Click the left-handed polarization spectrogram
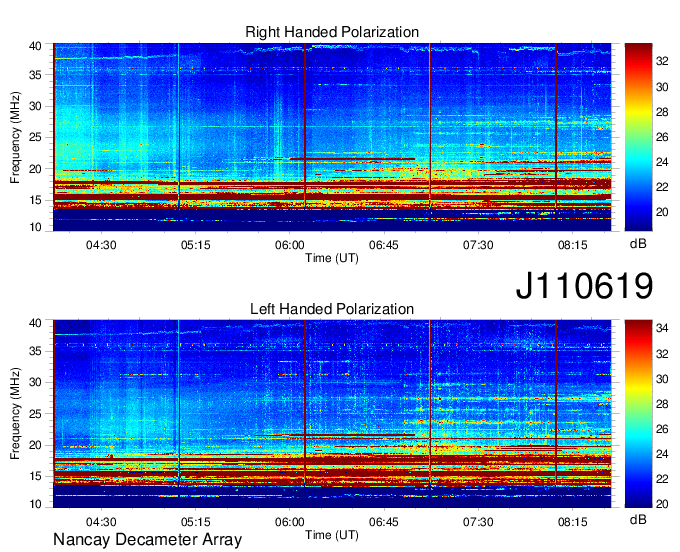680x552 pixels. [x=332, y=414]
